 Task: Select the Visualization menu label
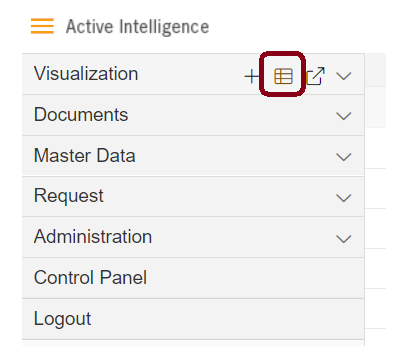coord(86,73)
